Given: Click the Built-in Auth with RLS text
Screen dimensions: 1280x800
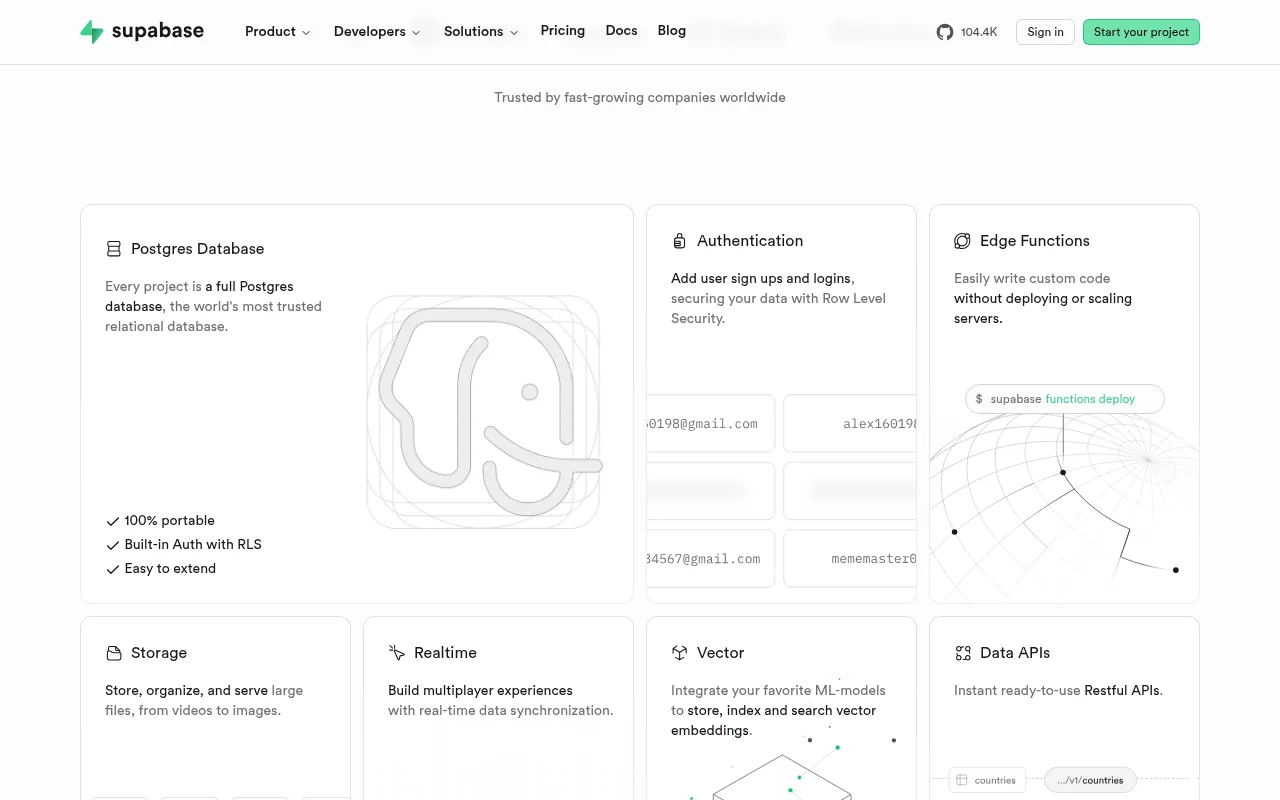Looking at the screenshot, I should pos(193,545).
